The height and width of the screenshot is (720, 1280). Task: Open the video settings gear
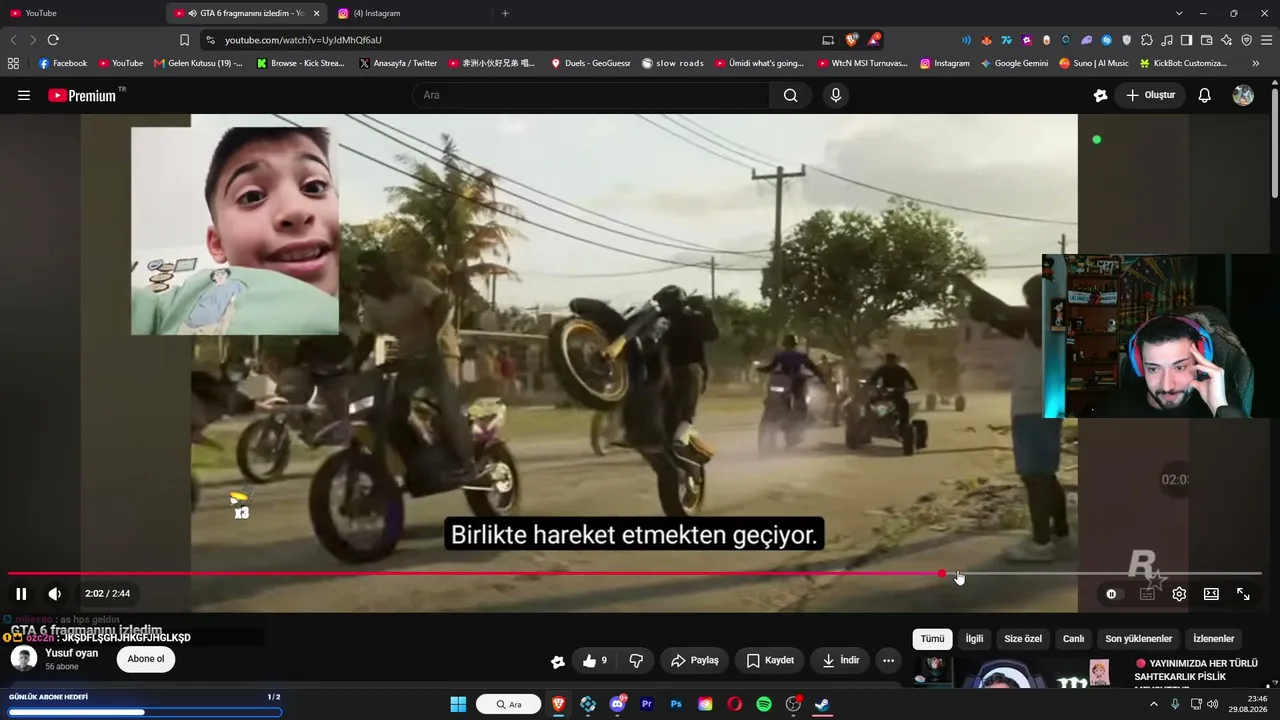pyautogui.click(x=1179, y=594)
